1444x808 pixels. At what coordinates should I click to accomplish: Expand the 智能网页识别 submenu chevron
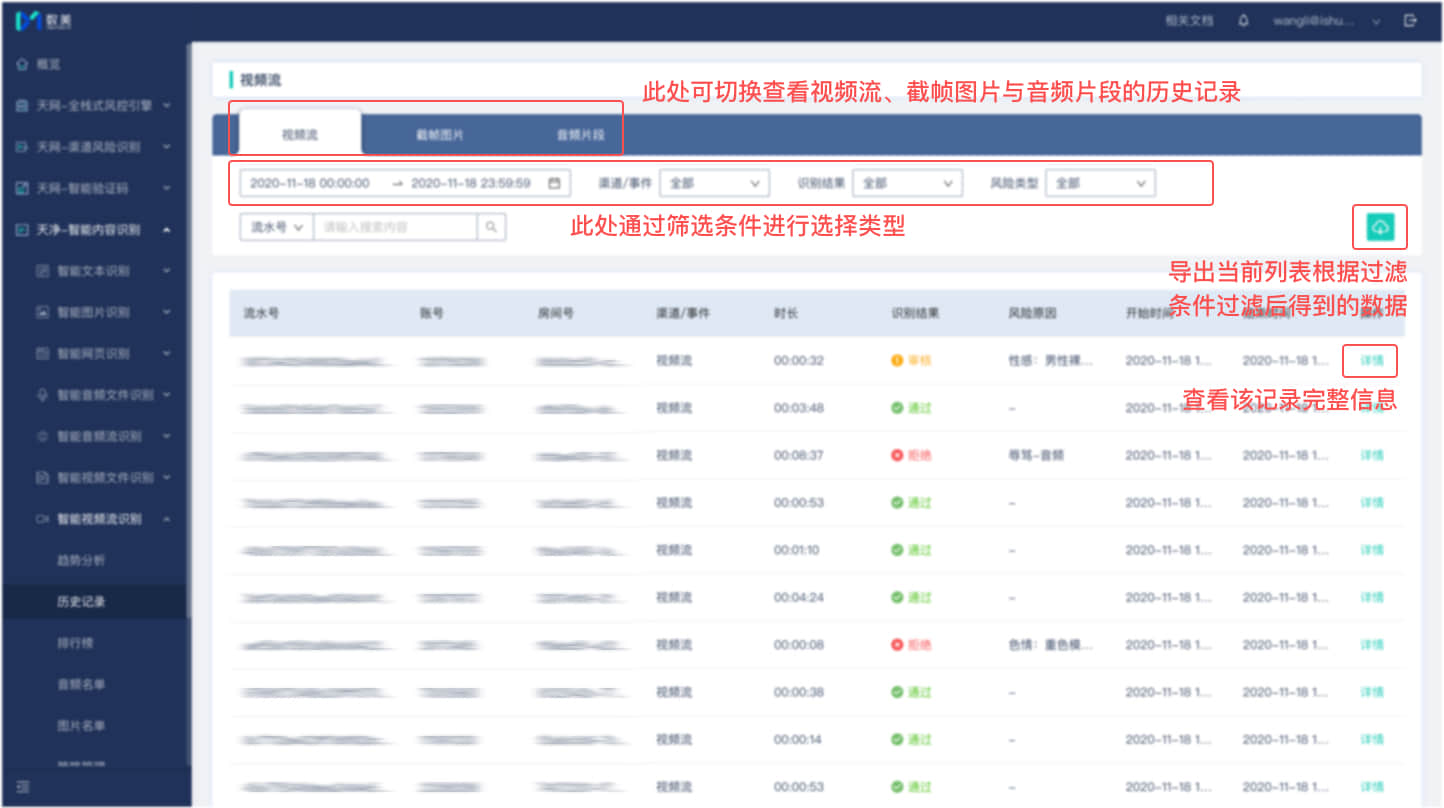coord(166,354)
